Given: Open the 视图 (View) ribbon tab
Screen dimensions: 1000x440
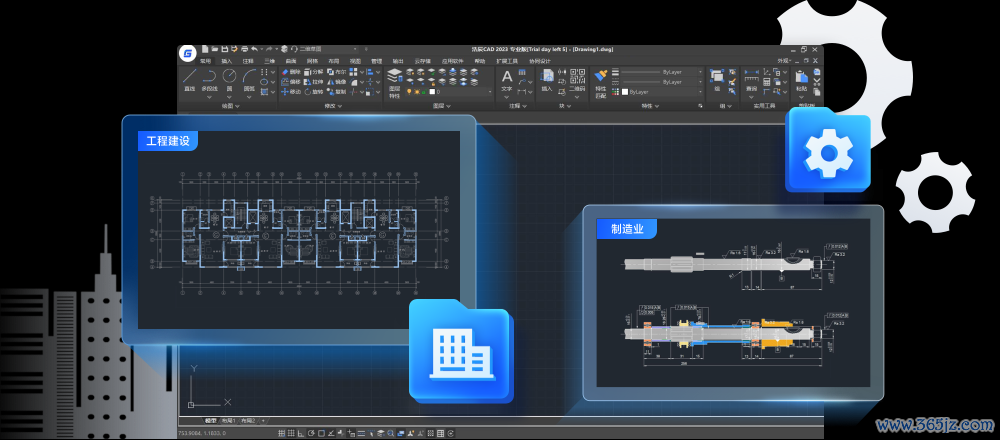Looking at the screenshot, I should click(355, 61).
